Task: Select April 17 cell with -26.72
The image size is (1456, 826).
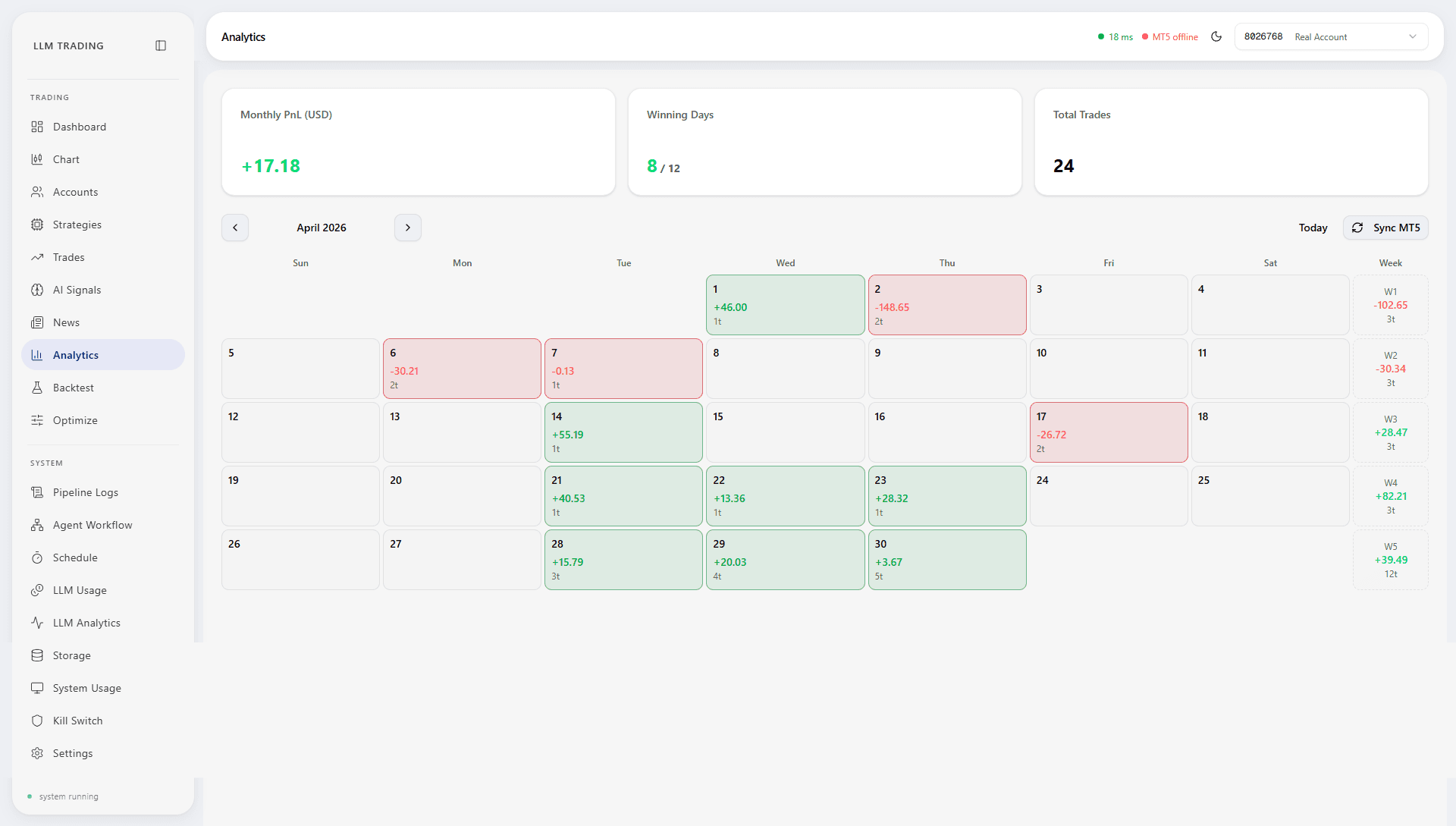Action: (1109, 432)
